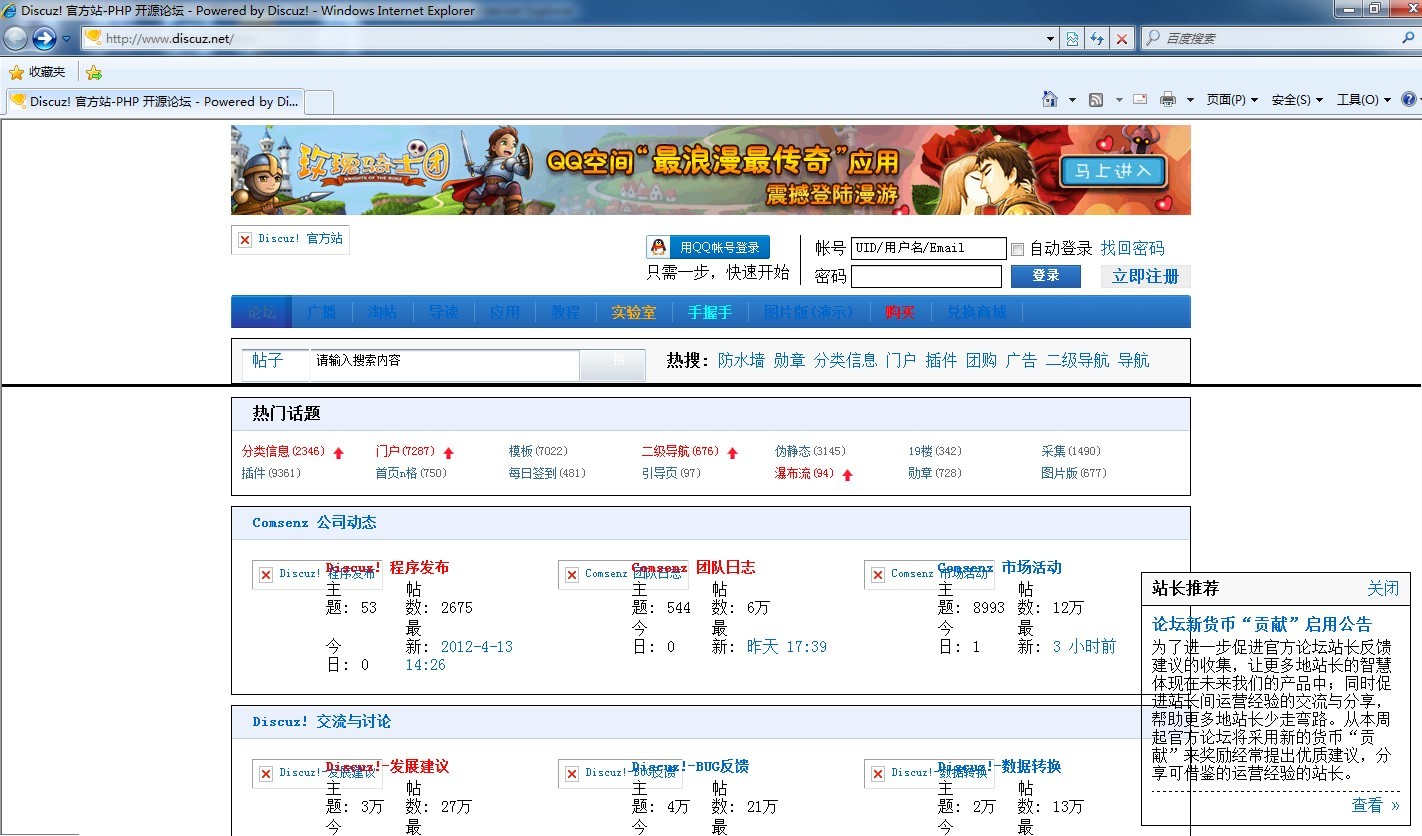Click the 立即注册 register link
Screen dimensions: 1422x836
point(1146,277)
